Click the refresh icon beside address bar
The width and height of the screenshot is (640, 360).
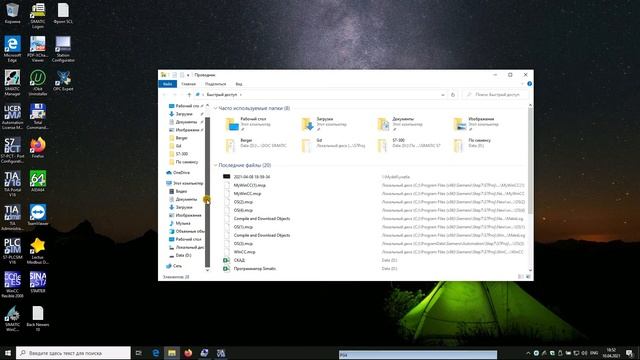tap(453, 95)
